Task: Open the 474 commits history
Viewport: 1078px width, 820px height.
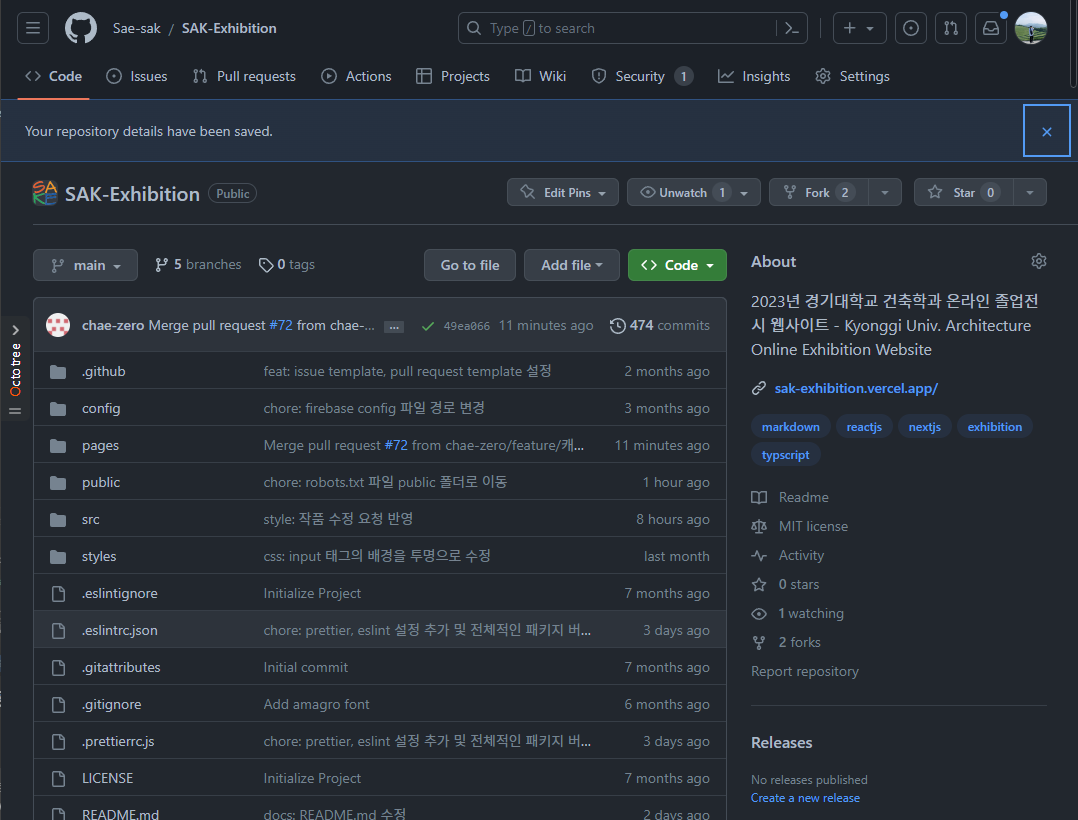Action: click(659, 325)
